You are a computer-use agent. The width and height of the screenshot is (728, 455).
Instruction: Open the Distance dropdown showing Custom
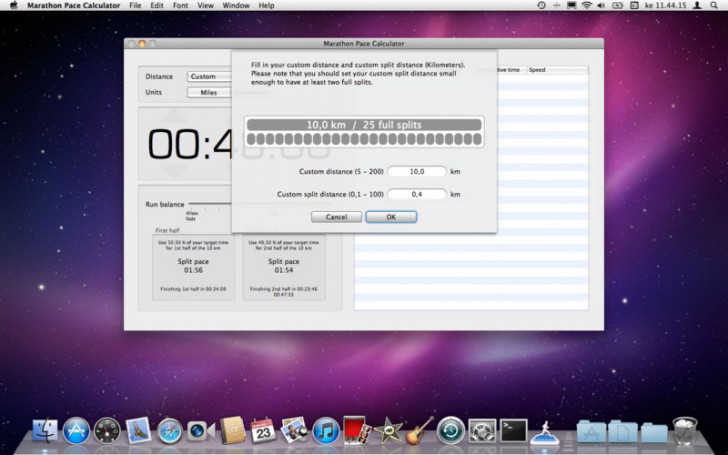click(209, 76)
